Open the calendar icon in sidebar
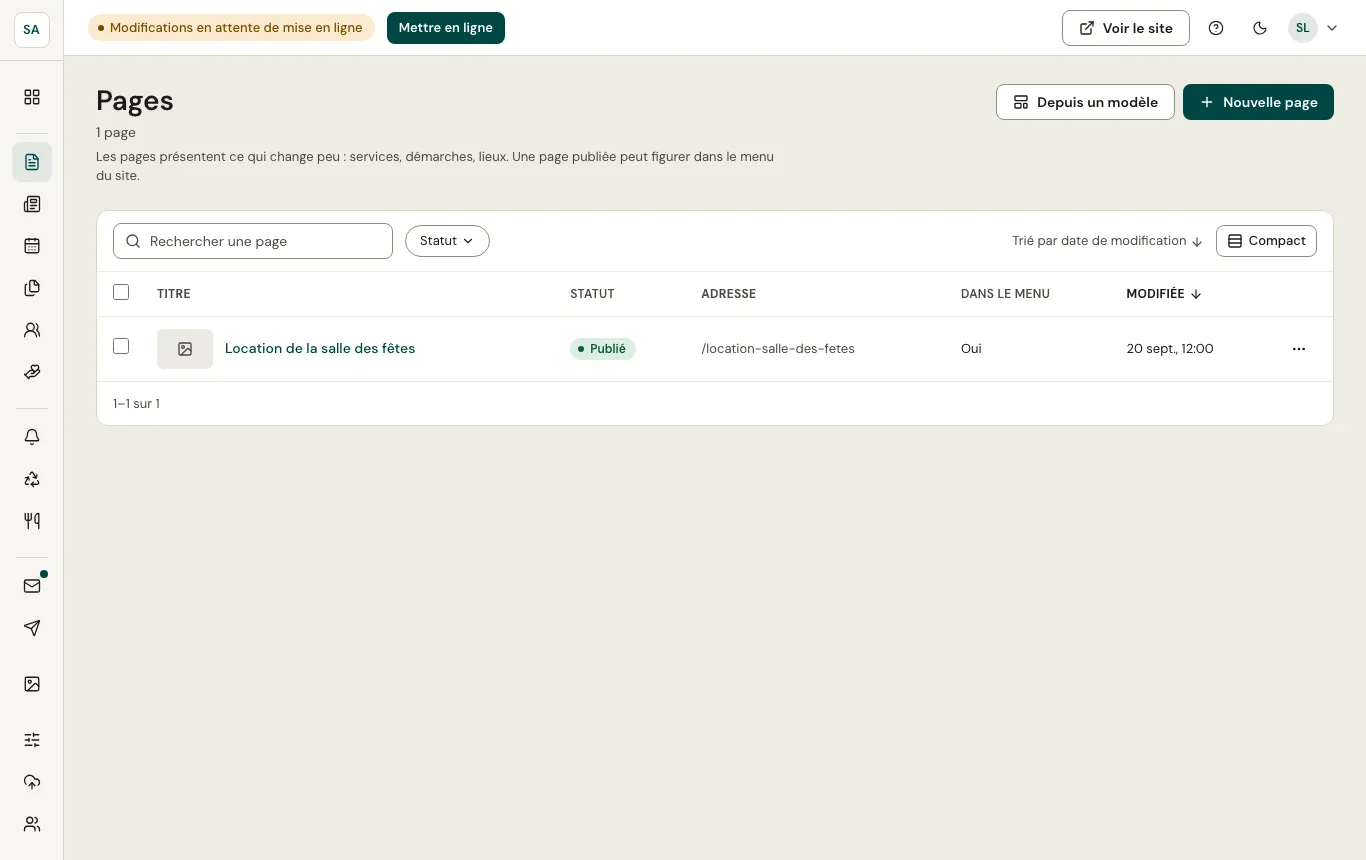This screenshot has height=860, width=1366. 32,246
